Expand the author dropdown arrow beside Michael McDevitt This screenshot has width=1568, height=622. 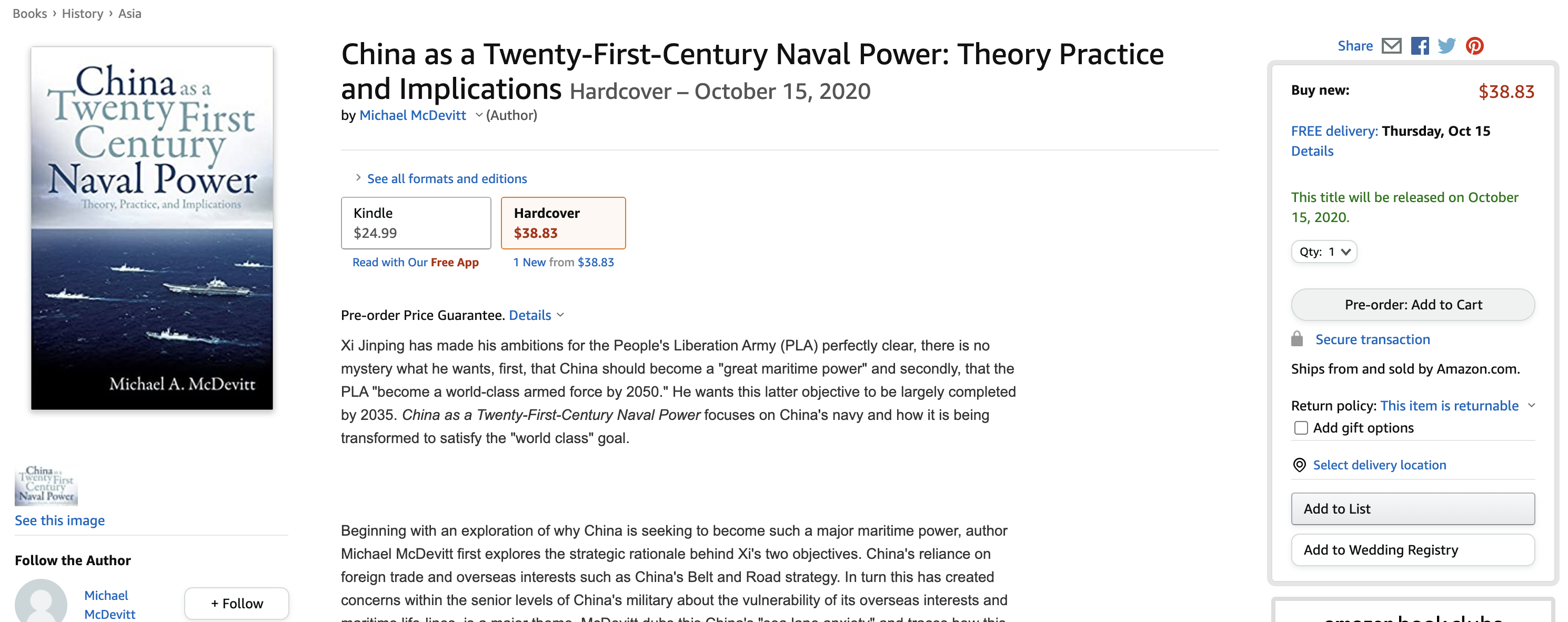(x=479, y=115)
